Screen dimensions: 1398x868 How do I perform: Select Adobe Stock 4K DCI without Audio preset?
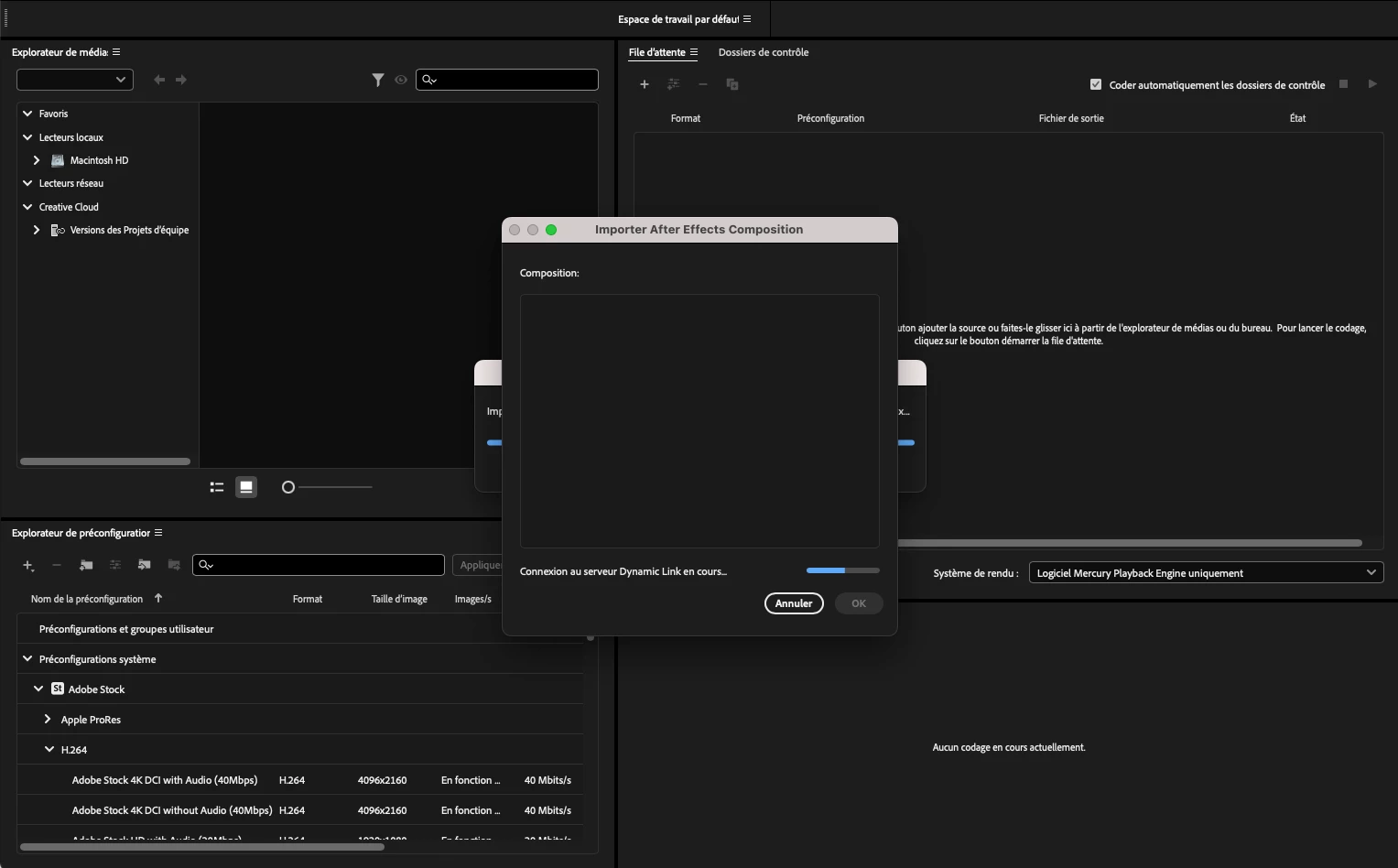point(299,810)
